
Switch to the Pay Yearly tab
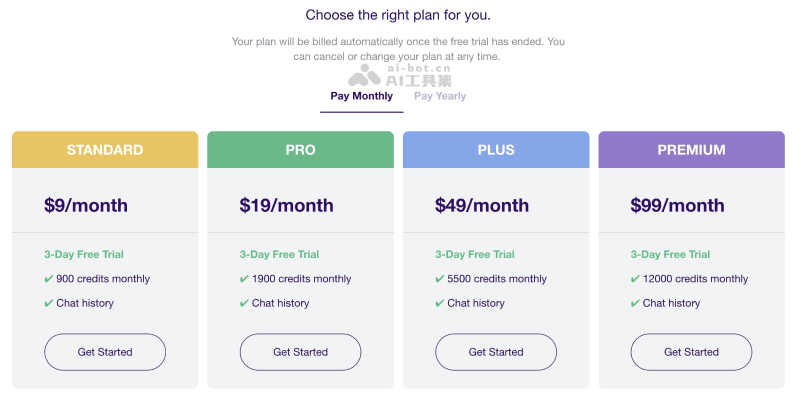click(x=440, y=97)
